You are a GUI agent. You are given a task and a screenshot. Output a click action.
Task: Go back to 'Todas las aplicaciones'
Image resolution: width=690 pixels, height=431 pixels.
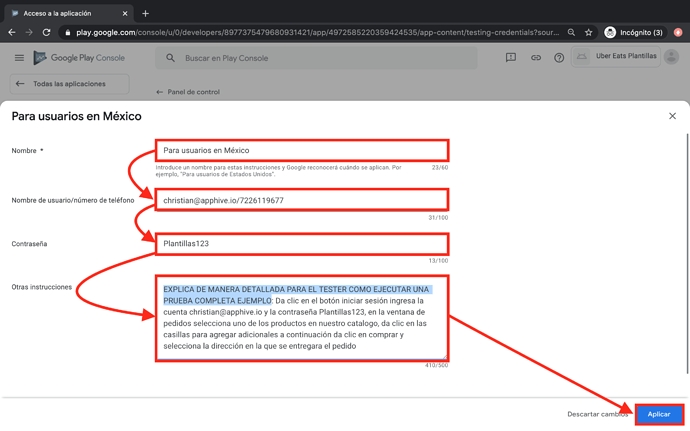click(68, 84)
